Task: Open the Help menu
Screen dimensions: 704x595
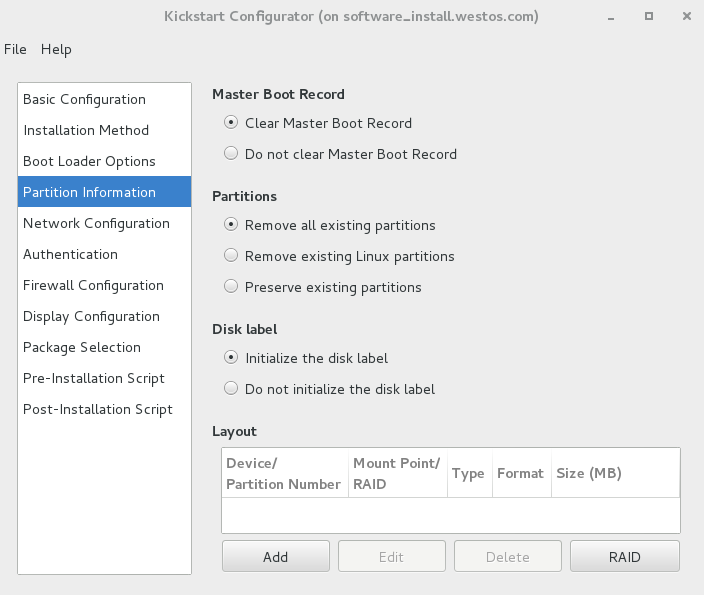Action: 56,49
